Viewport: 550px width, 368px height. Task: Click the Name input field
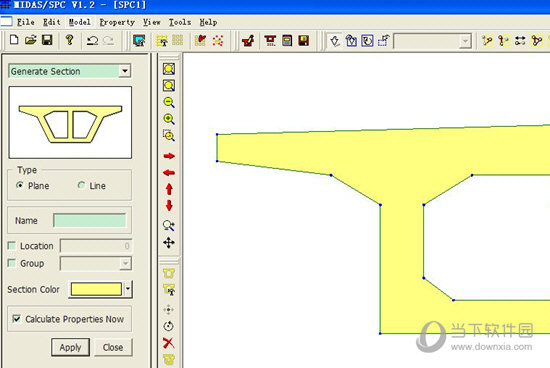pos(90,220)
